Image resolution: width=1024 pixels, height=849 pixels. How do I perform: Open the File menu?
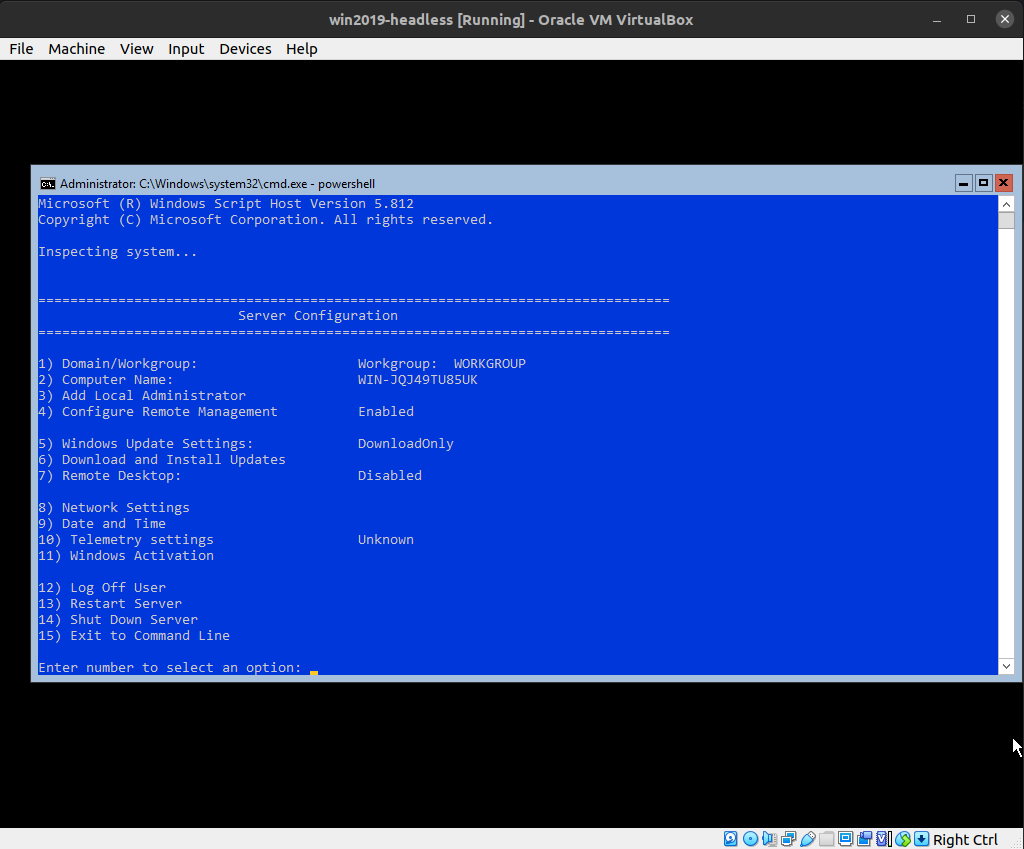tap(21, 49)
